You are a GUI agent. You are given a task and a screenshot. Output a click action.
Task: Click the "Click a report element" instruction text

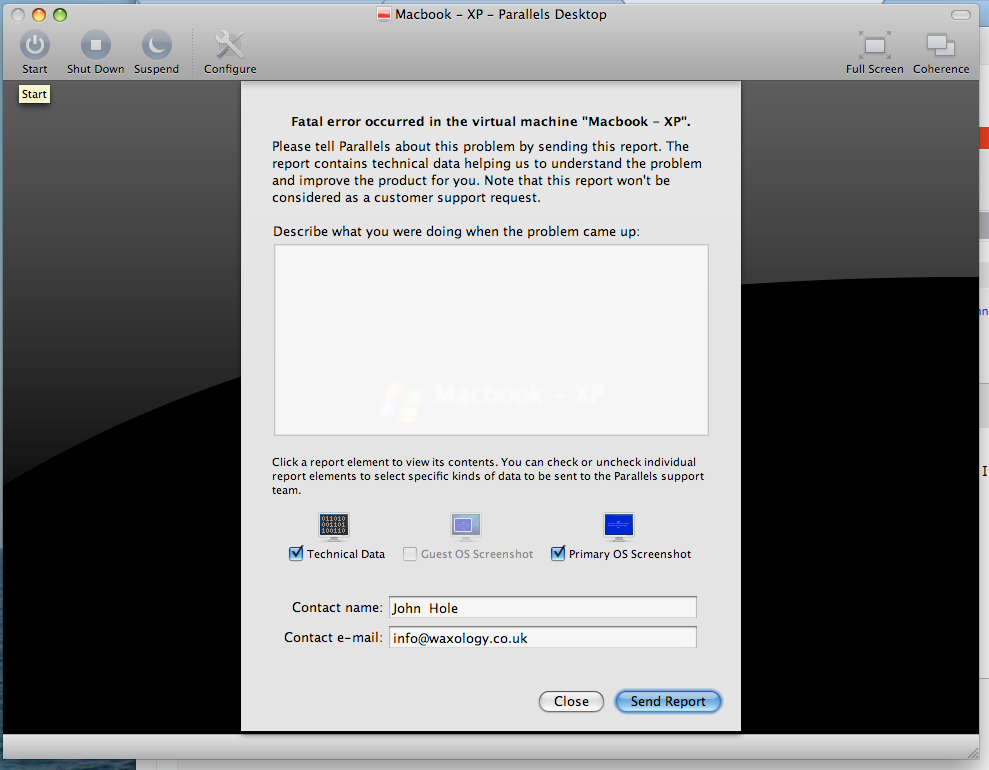488,476
